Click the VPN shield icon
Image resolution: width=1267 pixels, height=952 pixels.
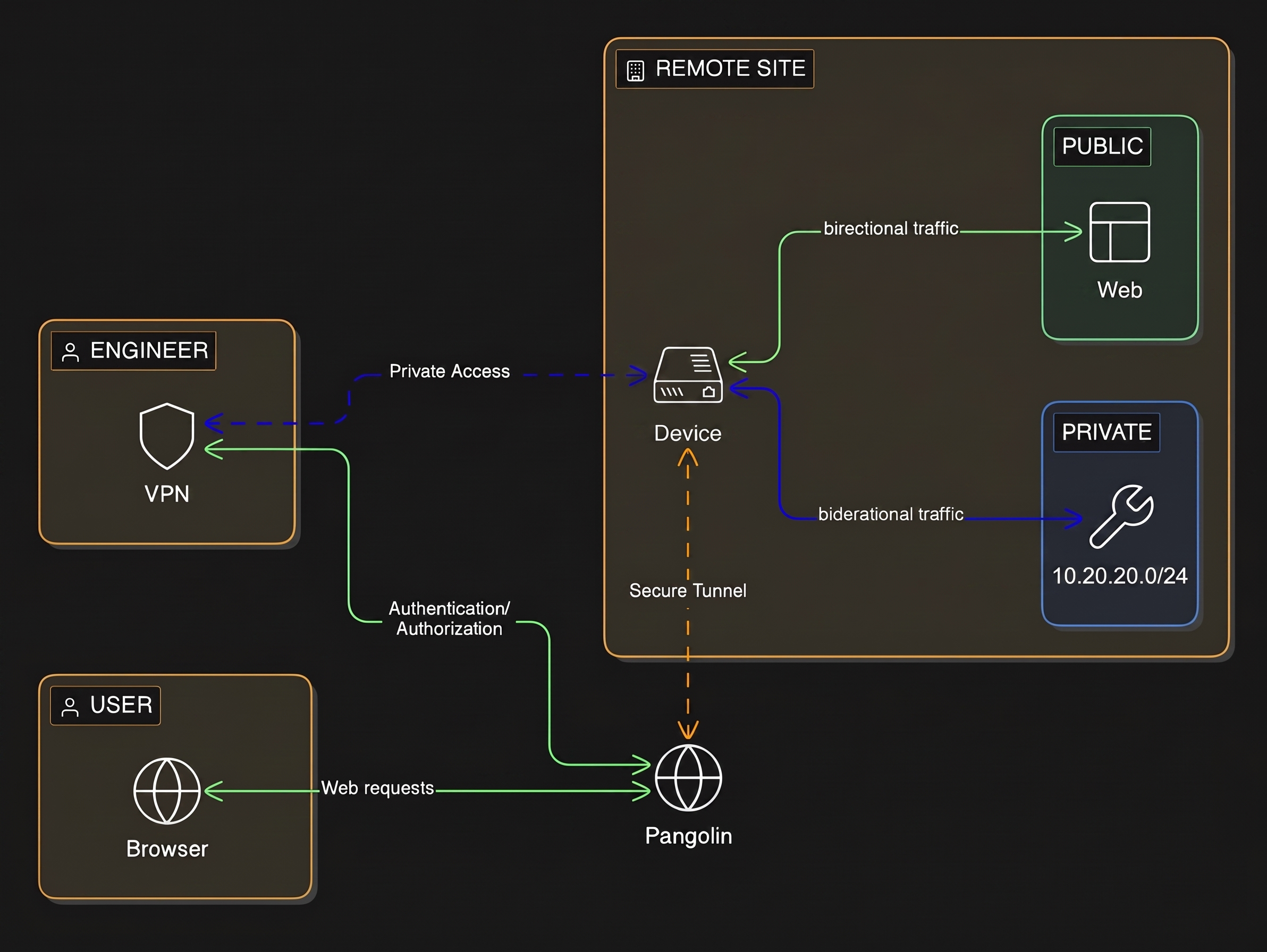[x=167, y=436]
